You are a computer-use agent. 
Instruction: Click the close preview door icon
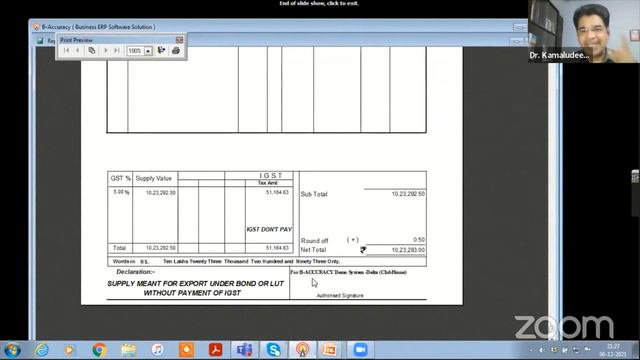click(162, 51)
